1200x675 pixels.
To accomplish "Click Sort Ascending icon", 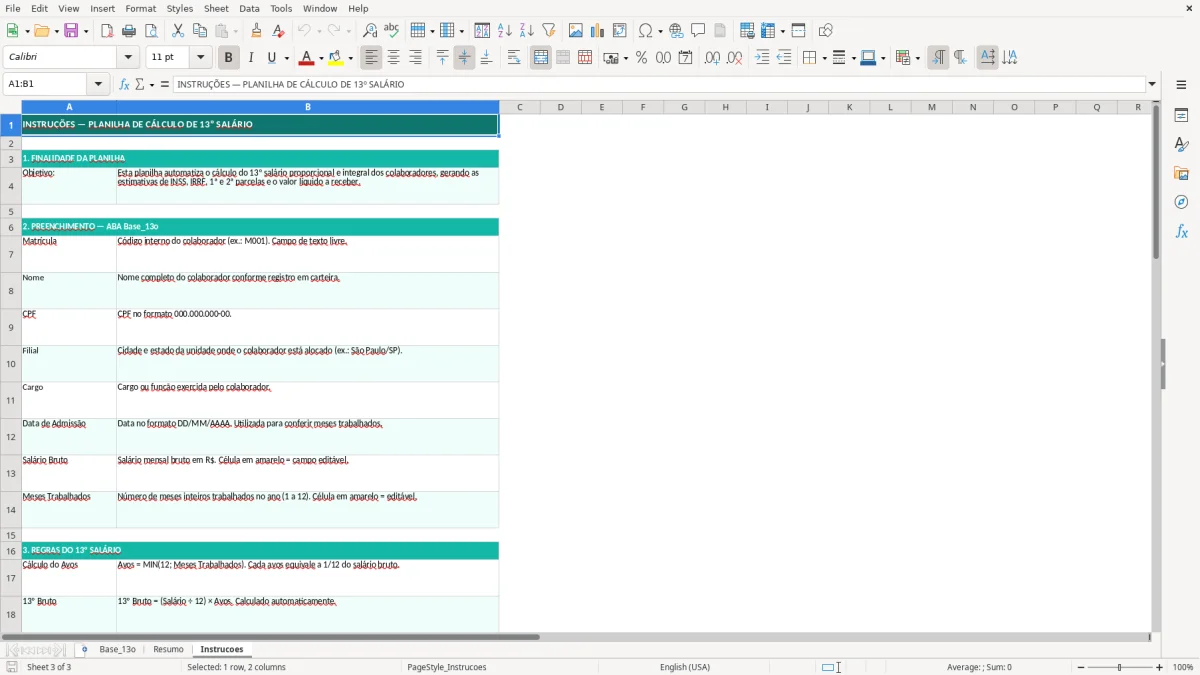I will point(505,31).
